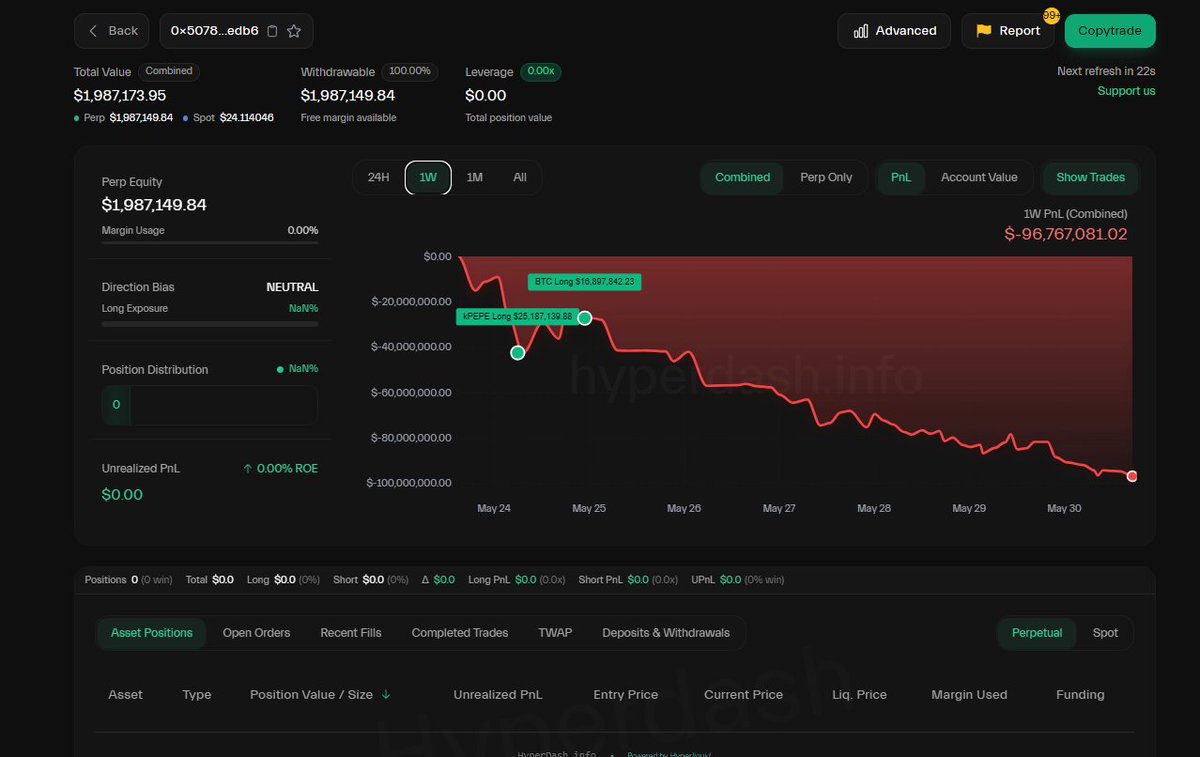1200x757 pixels.
Task: Click the kPEPE Long trade marker
Action: (517, 353)
